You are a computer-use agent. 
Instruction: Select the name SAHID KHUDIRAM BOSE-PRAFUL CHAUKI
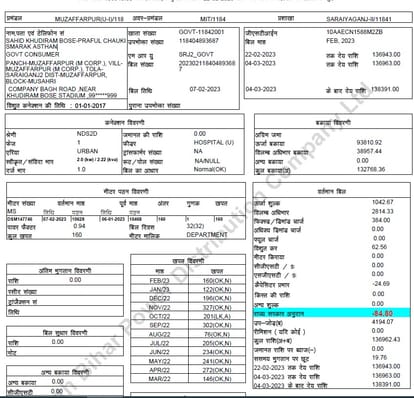pos(66,41)
